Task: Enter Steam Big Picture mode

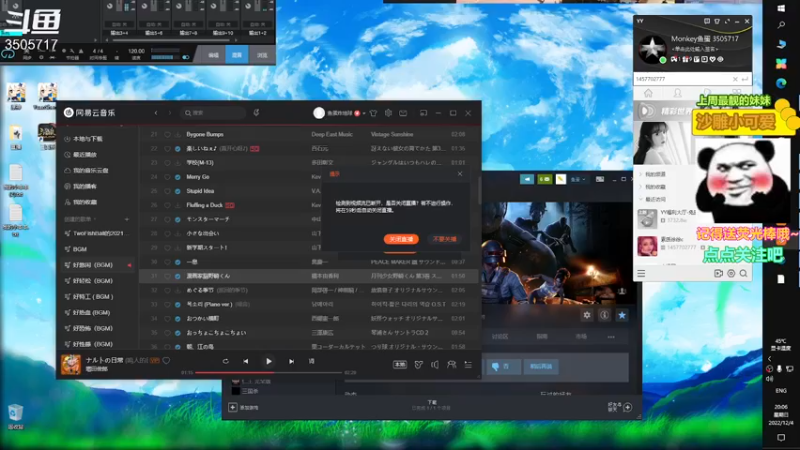Action: (x=600, y=179)
